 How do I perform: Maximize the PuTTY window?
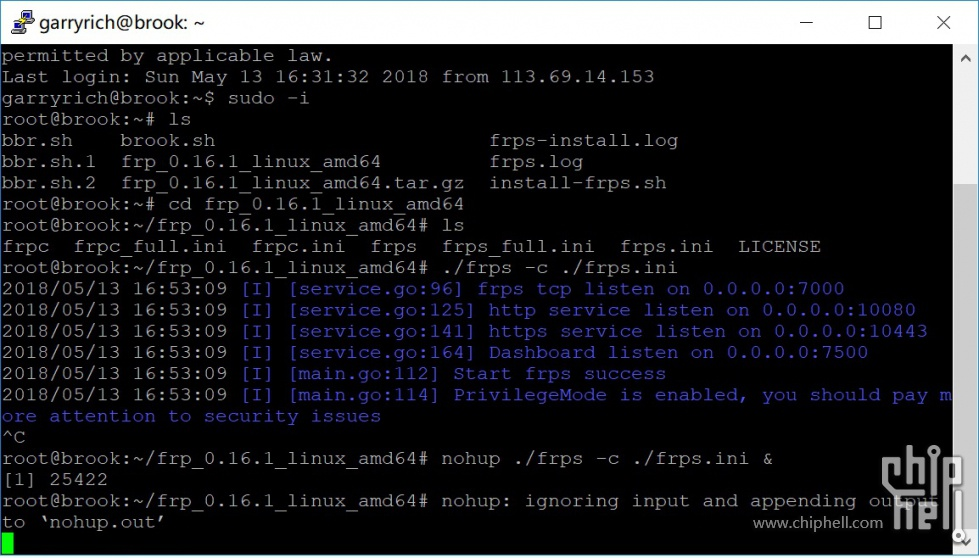point(874,21)
